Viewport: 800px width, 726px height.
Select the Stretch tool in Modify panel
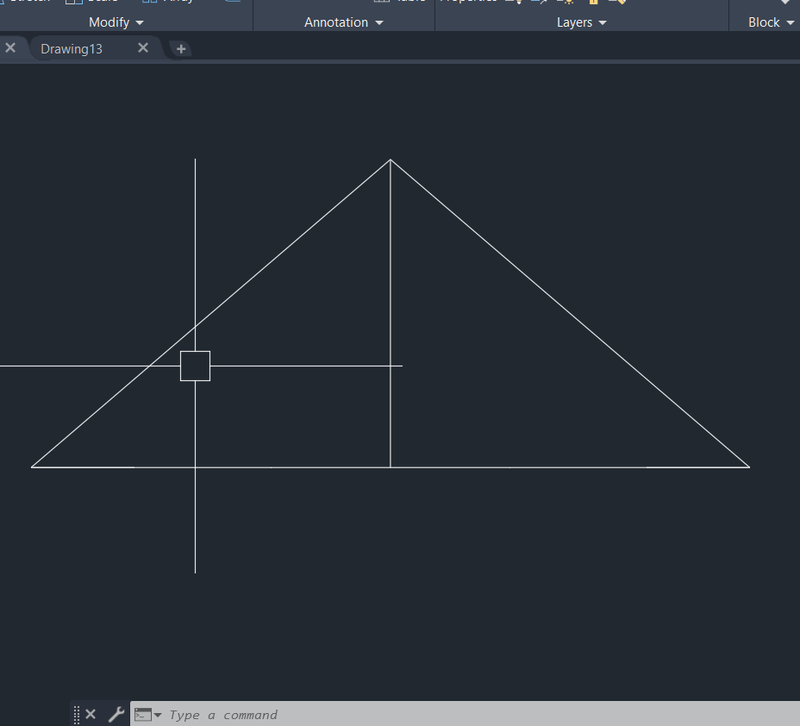pos(25,2)
